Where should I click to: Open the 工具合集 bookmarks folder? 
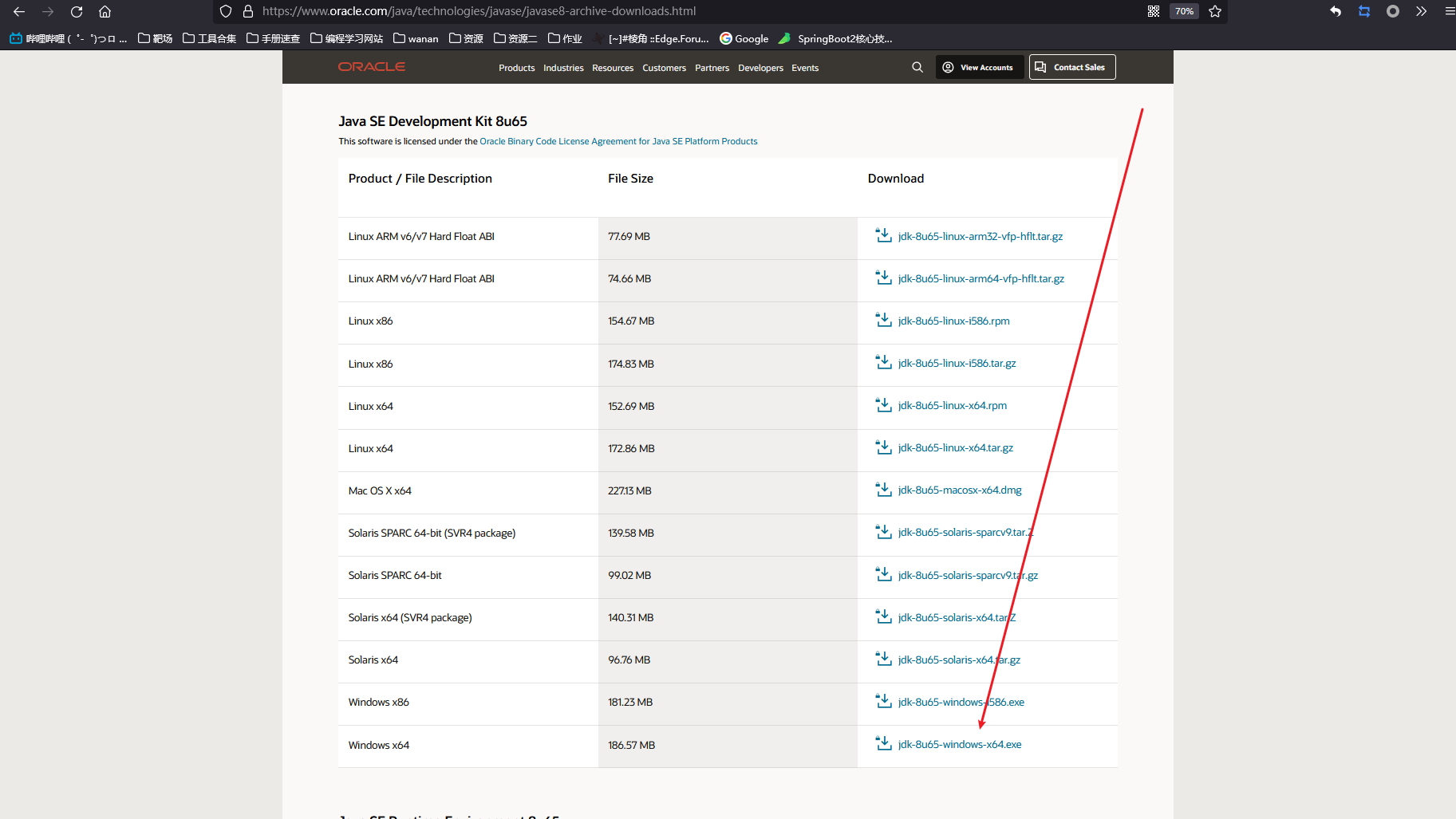click(x=209, y=38)
